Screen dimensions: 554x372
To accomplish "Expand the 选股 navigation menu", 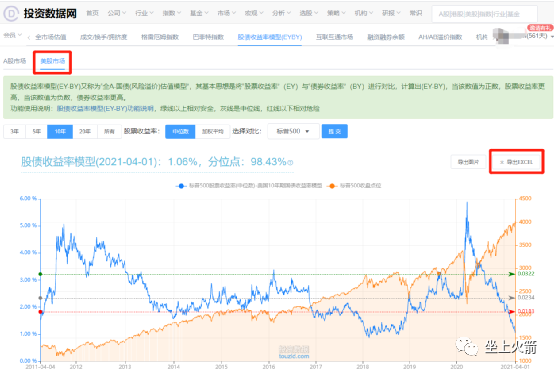I will (309, 13).
